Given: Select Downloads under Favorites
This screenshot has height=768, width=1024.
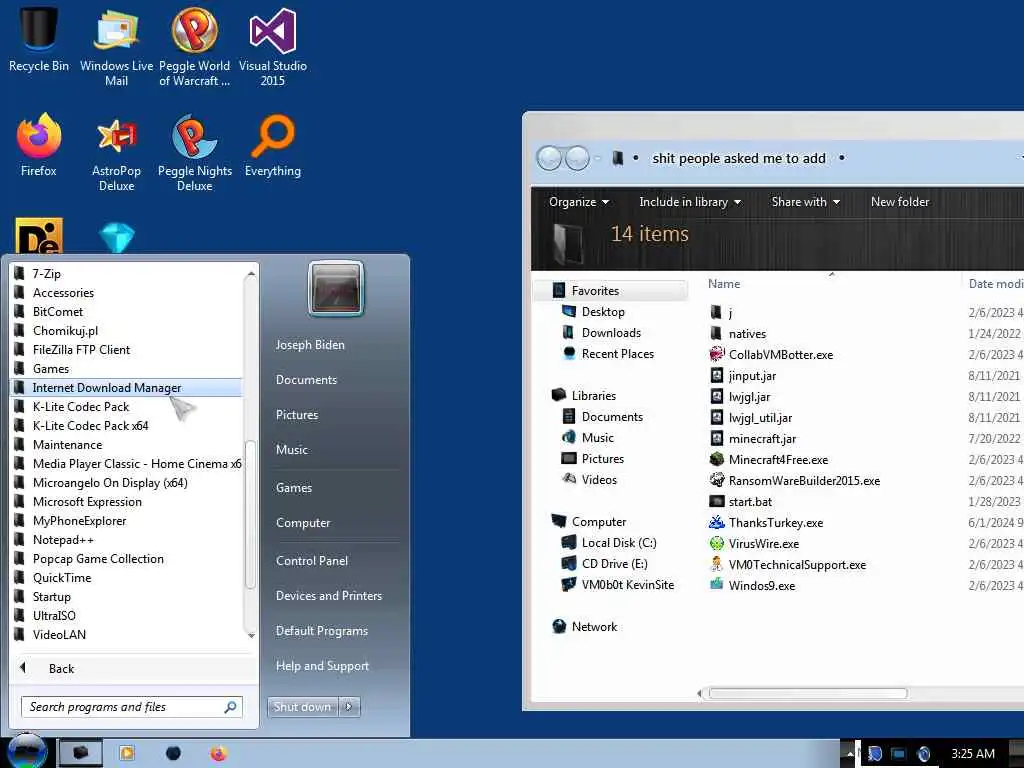Looking at the screenshot, I should pyautogui.click(x=611, y=333).
